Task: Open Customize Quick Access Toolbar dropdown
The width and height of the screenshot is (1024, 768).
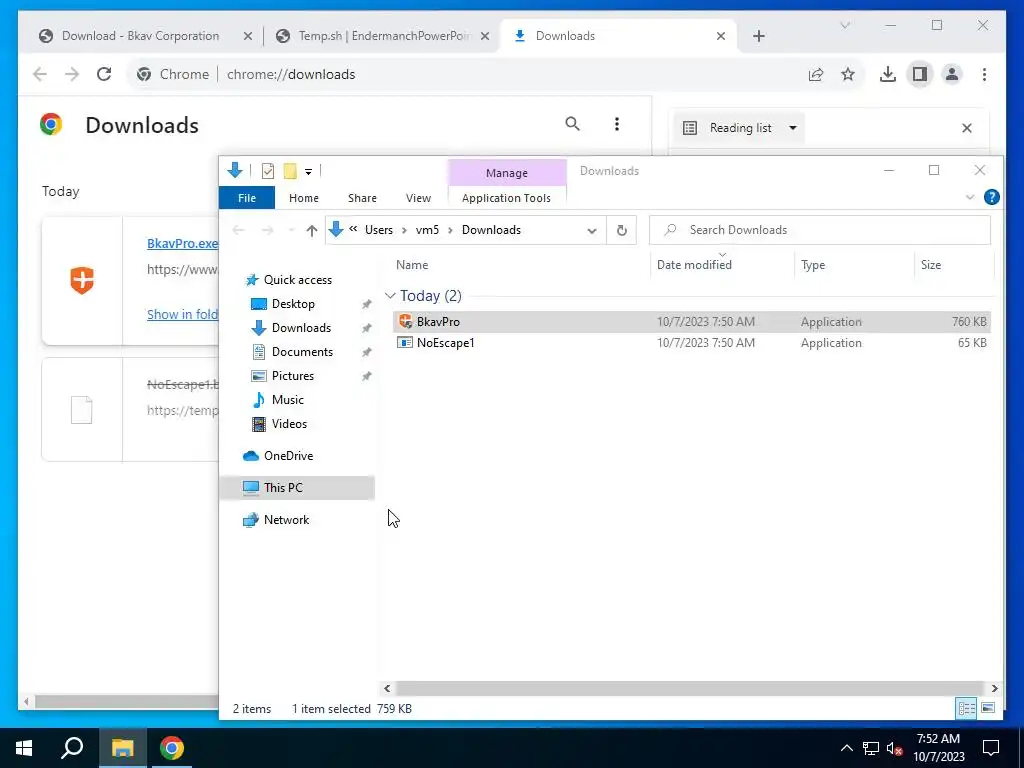Action: 308,172
